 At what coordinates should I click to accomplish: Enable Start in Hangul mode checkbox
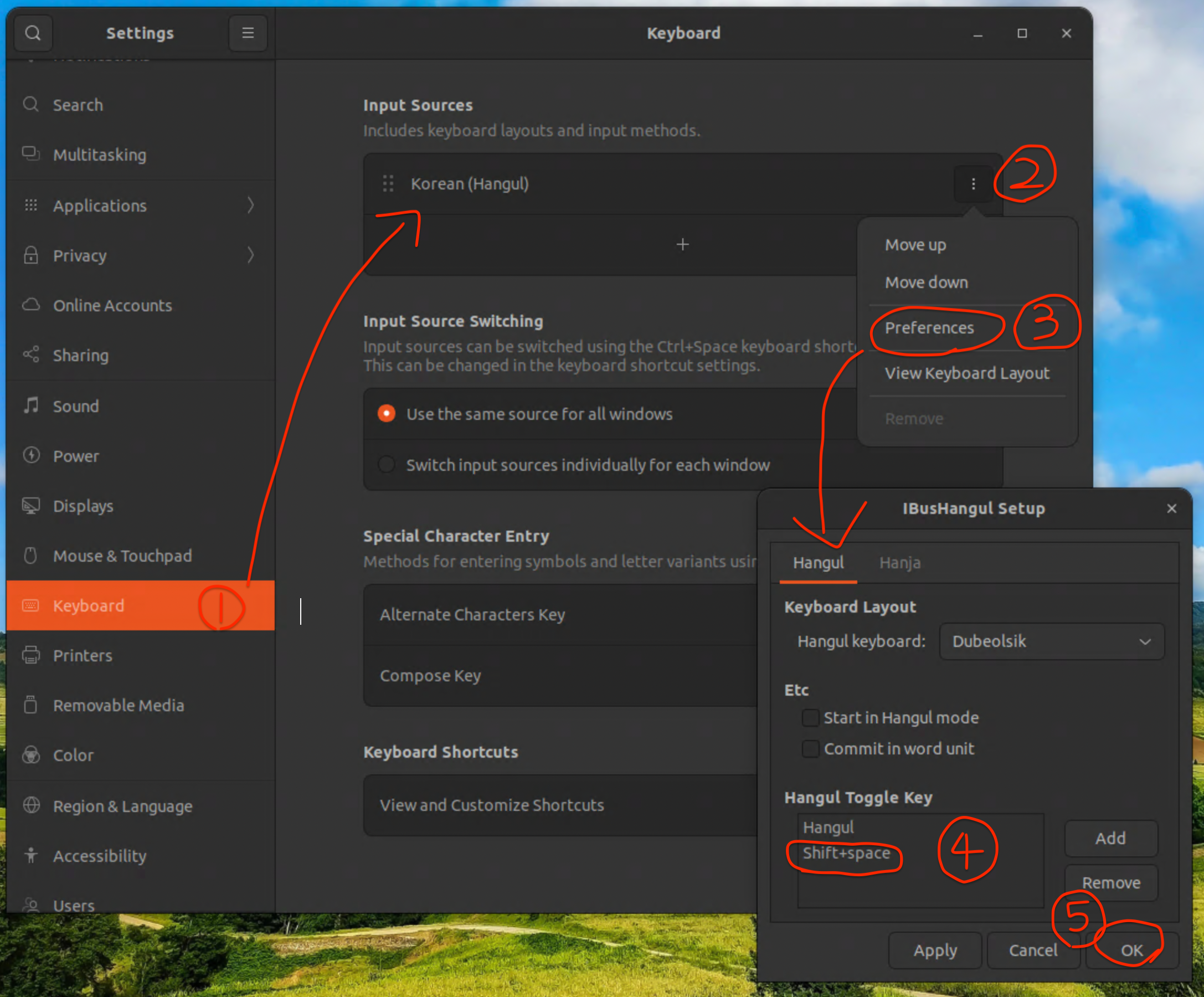coord(810,718)
